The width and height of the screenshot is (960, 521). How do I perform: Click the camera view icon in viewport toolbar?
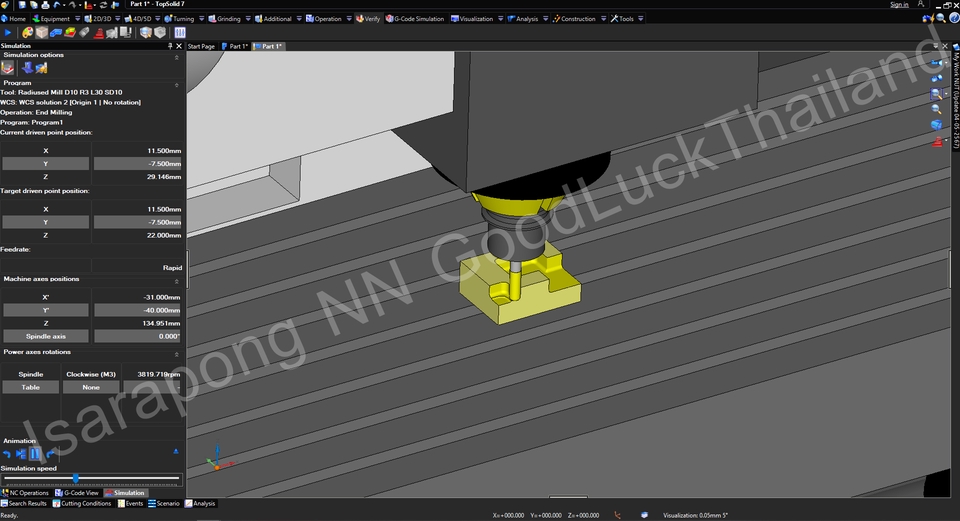point(936,63)
